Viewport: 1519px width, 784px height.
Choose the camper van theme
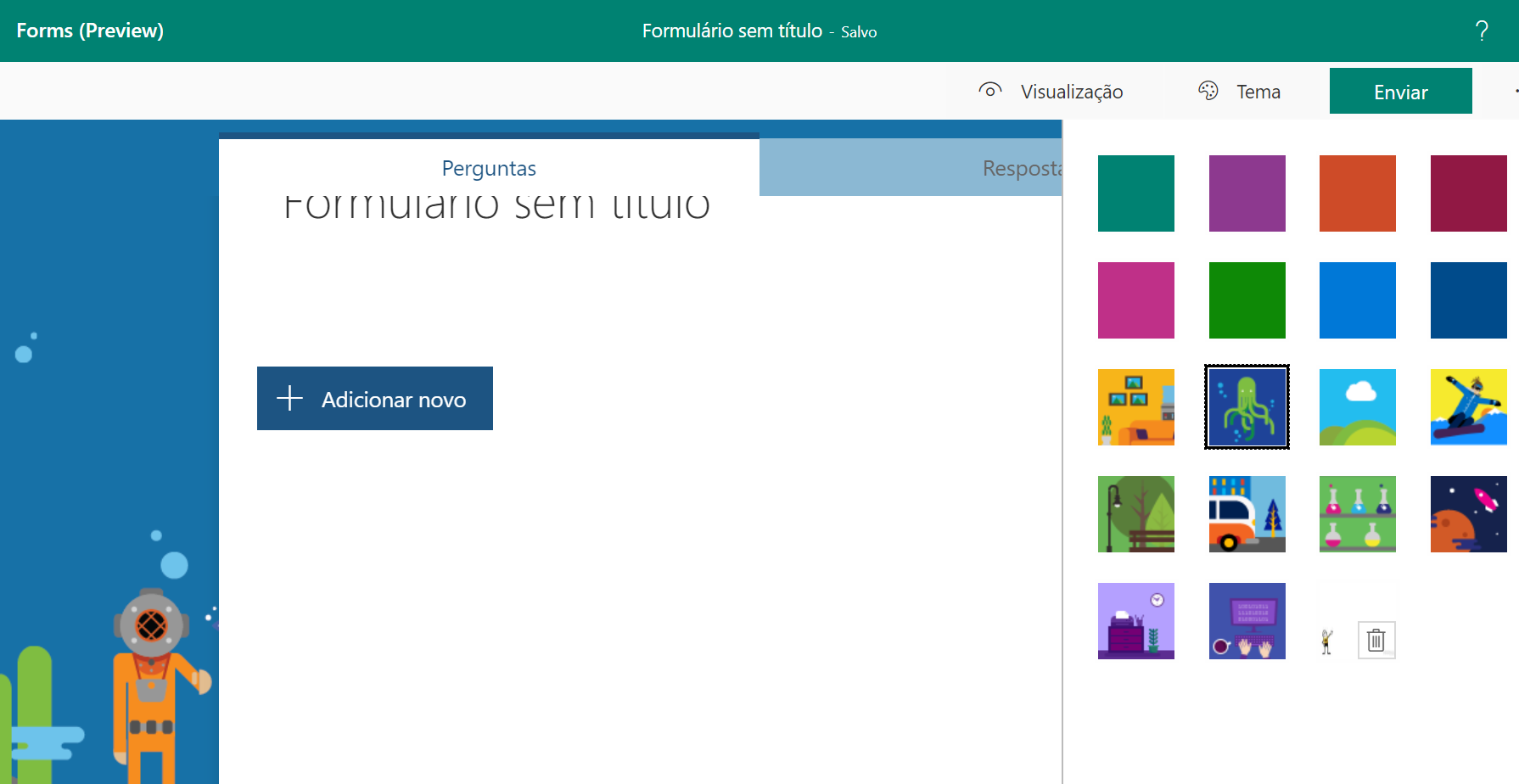pyautogui.click(x=1247, y=514)
